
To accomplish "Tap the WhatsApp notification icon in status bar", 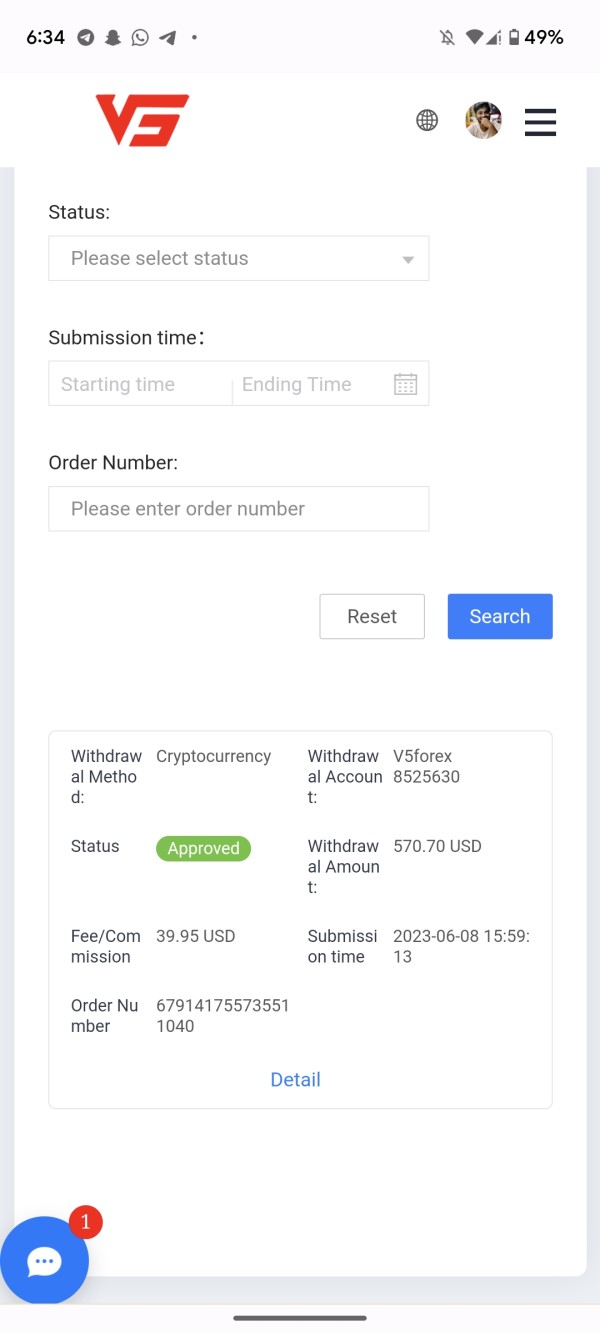I will 140,38.
